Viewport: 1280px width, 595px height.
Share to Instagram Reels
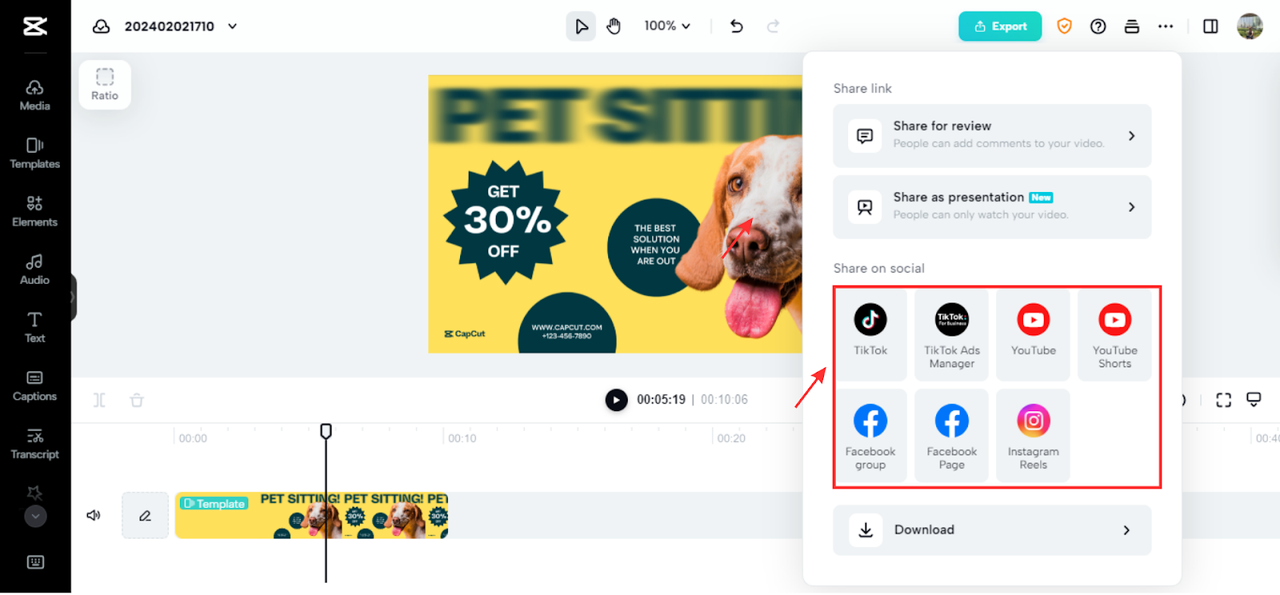(x=1033, y=435)
